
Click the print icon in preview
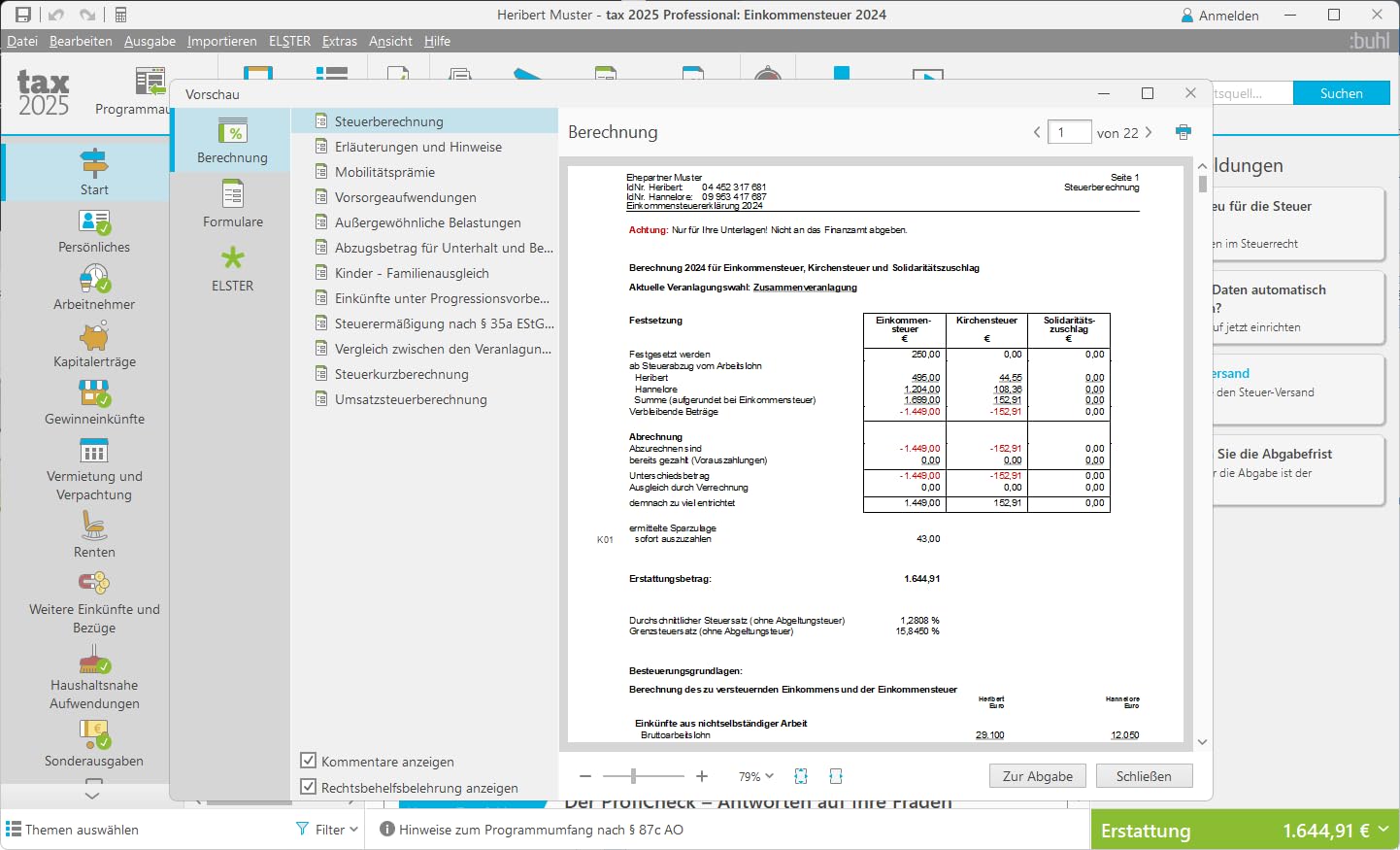click(x=1183, y=132)
